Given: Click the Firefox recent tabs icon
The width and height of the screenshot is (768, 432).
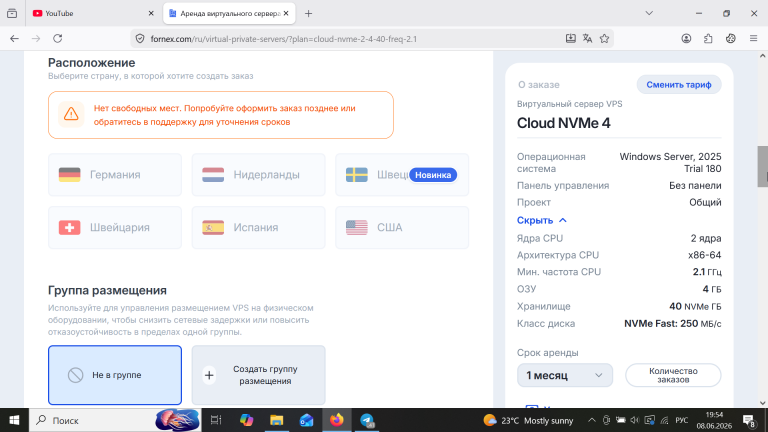Looking at the screenshot, I should [12, 13].
